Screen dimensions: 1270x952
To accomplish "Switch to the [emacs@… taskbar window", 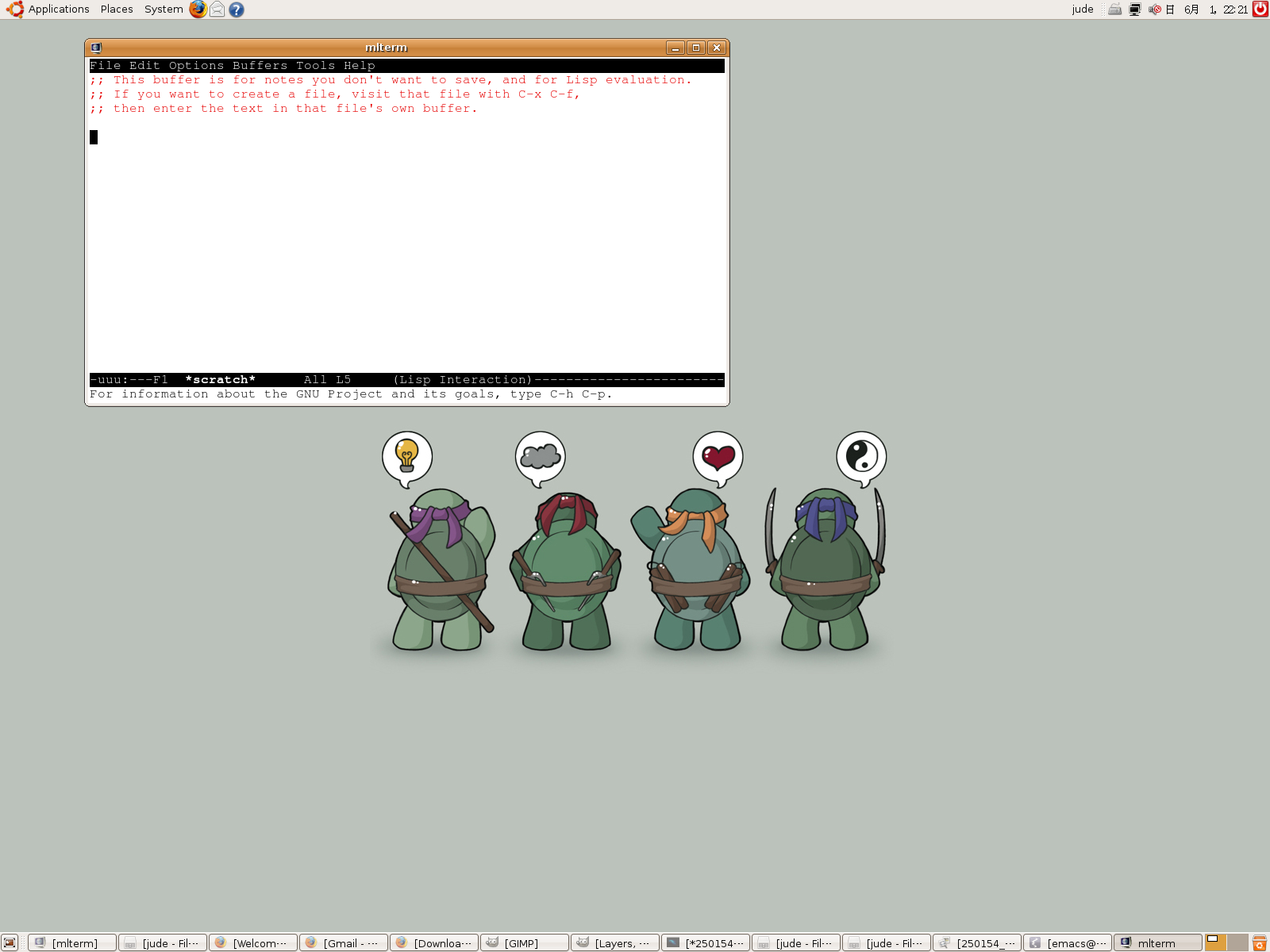I will pos(1068,942).
